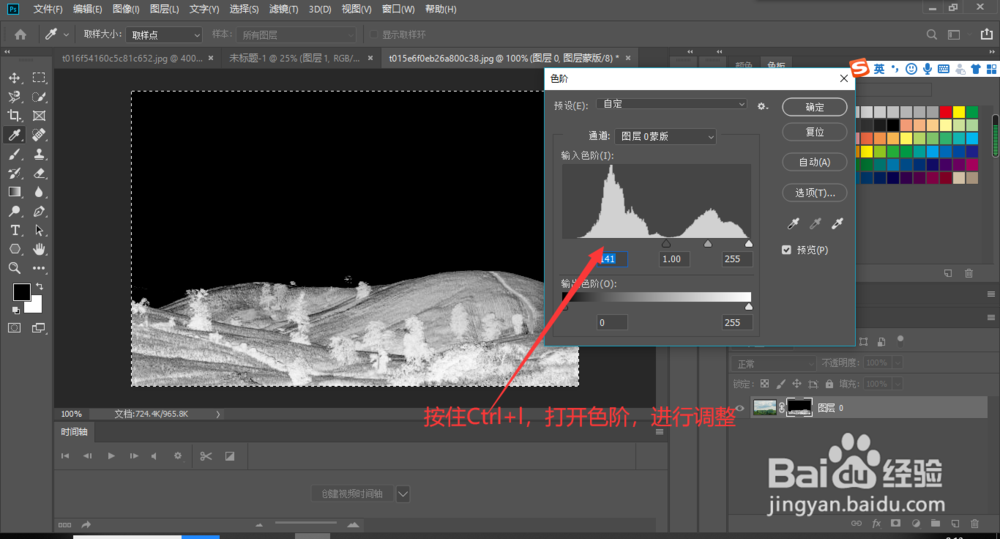Select the Blur tool
1000x539 pixels.
39,192
